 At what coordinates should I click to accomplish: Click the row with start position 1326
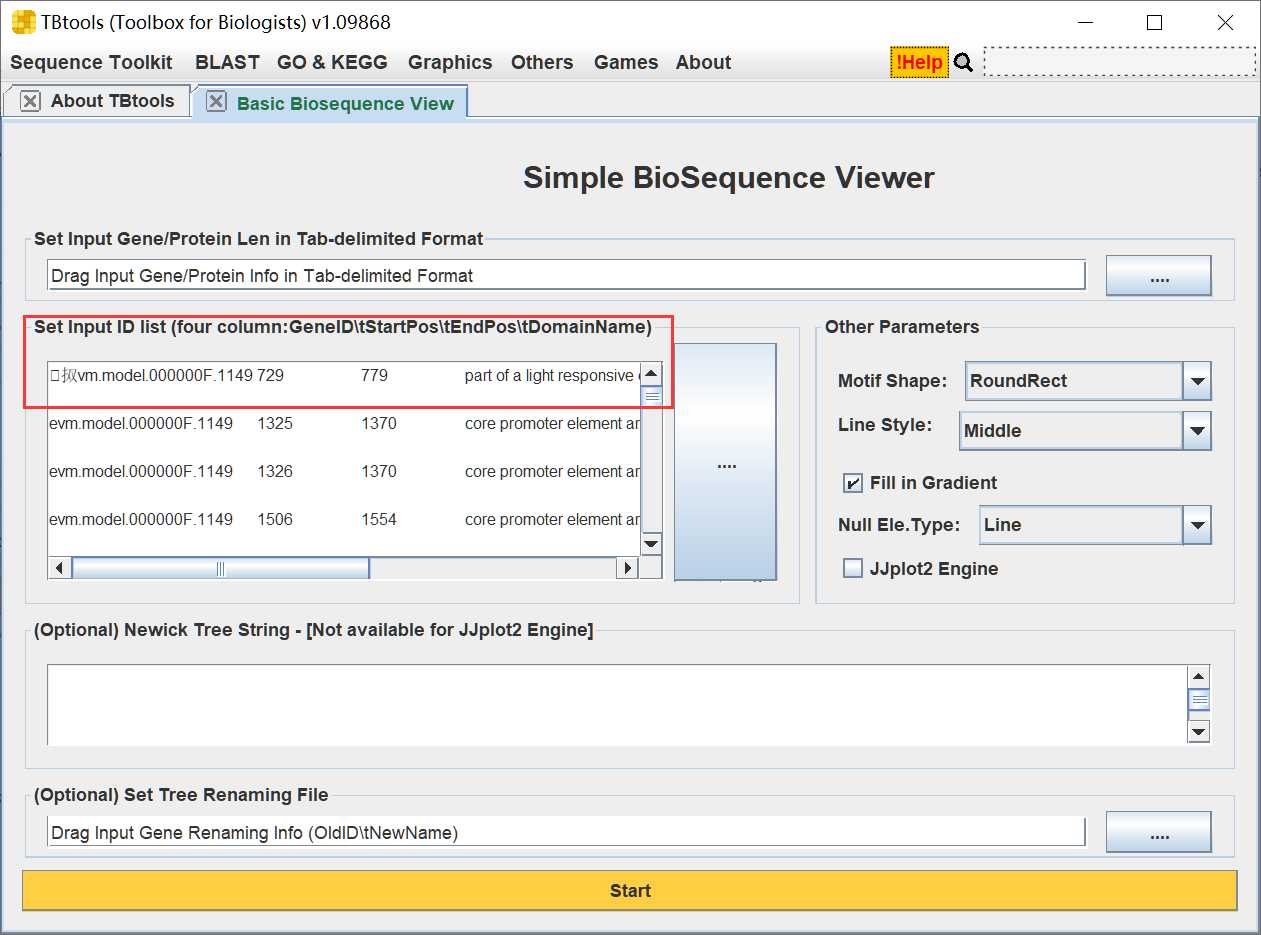[x=344, y=471]
